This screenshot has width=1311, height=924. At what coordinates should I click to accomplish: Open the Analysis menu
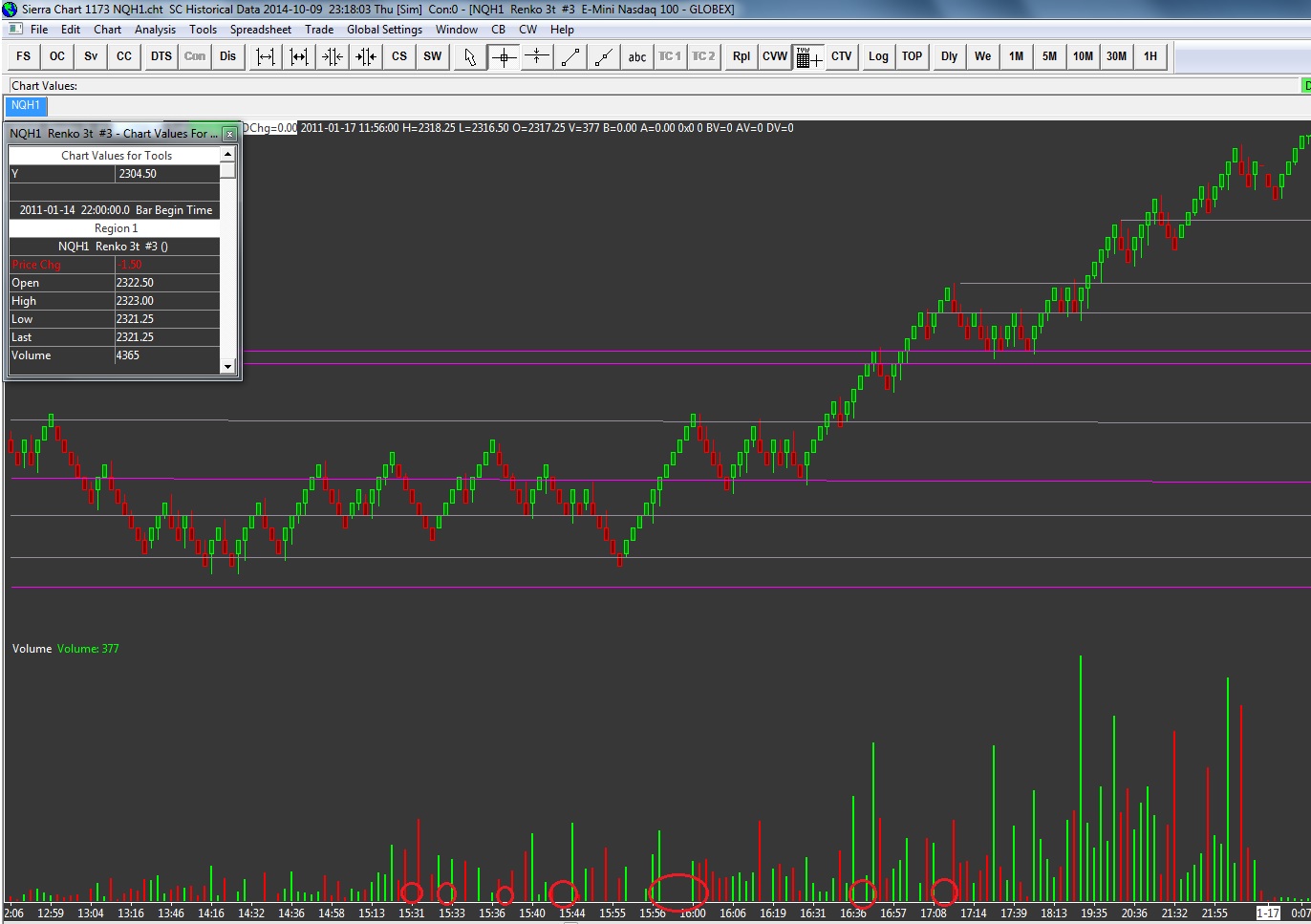pyautogui.click(x=155, y=30)
